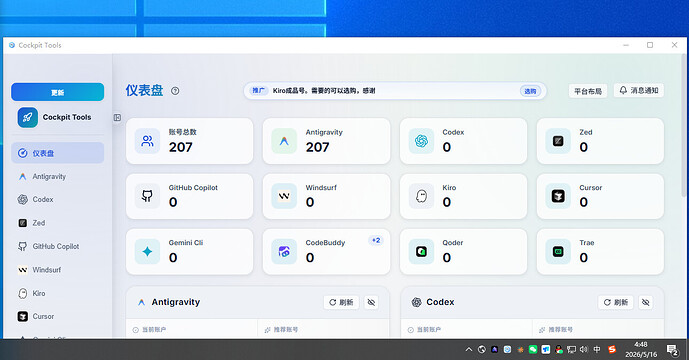Click the Windsurf logo in stats card

(284, 196)
